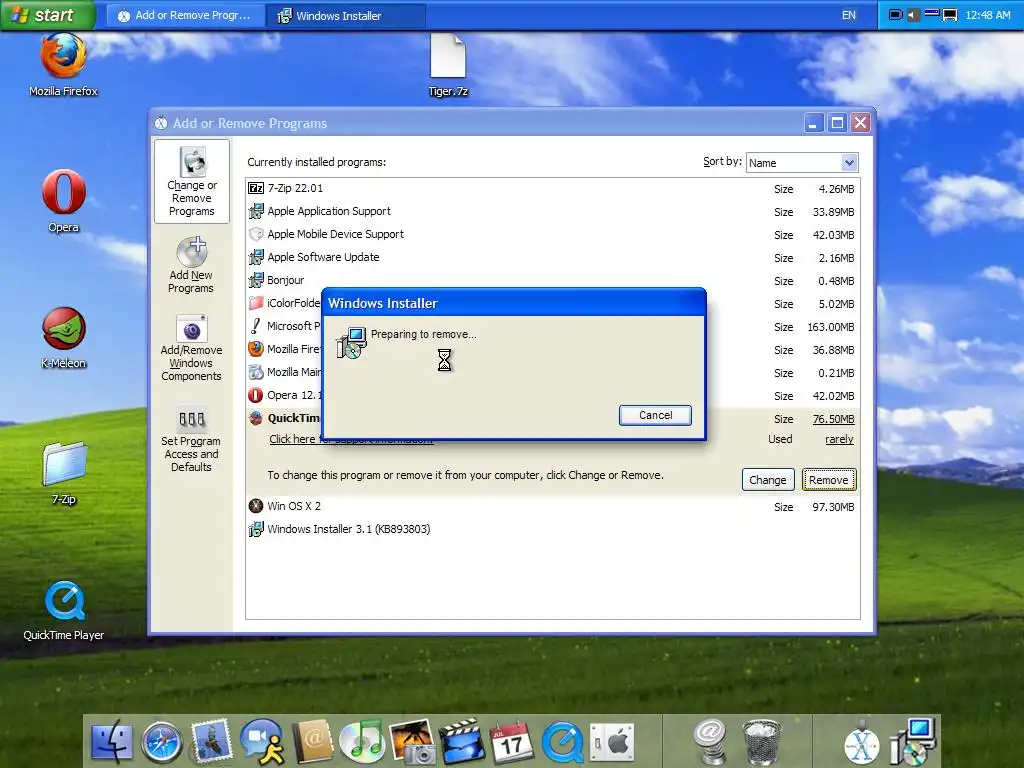This screenshot has height=768, width=1024.
Task: Select the Mozilla Firefox list entry
Action: (x=284, y=349)
